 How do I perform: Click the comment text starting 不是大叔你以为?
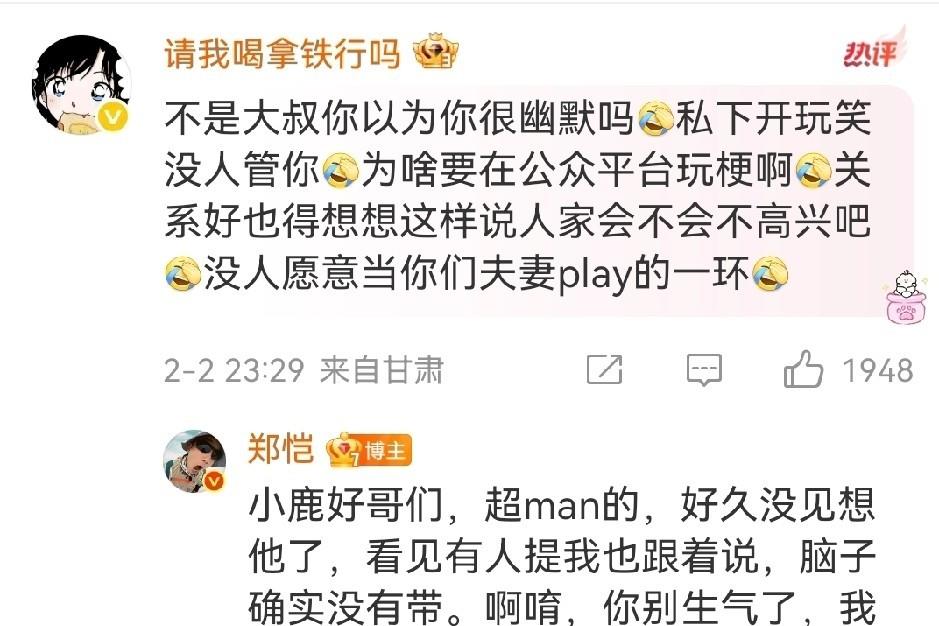[517, 196]
